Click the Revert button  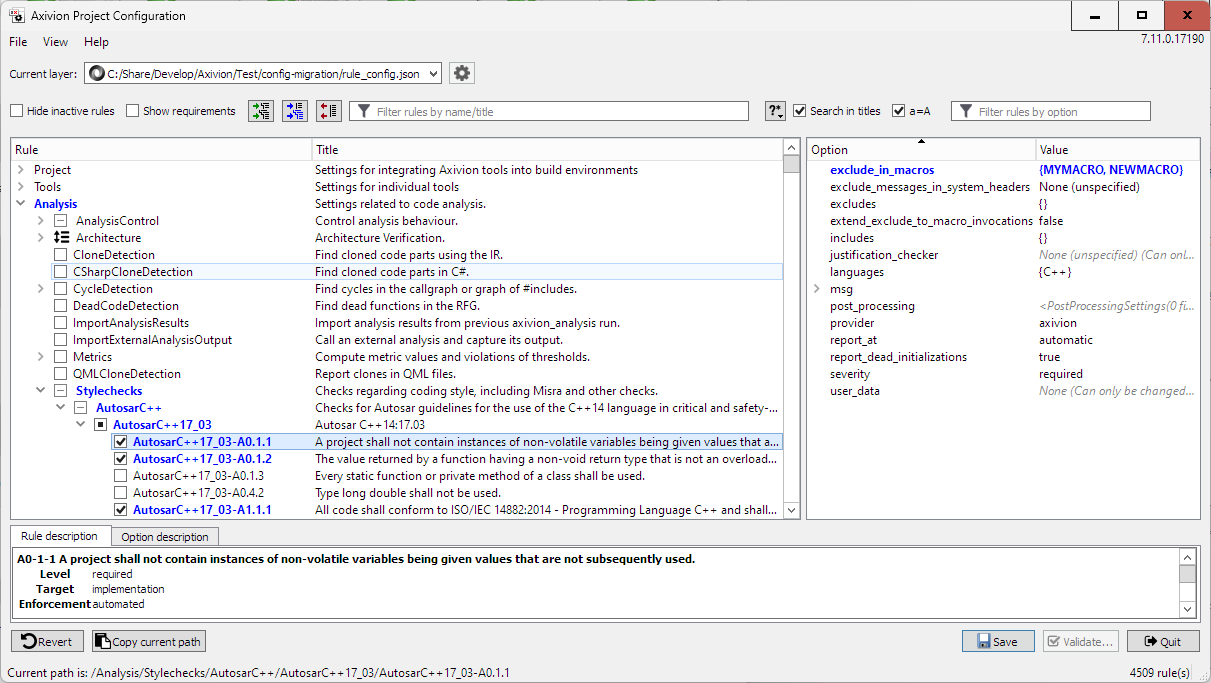(x=47, y=642)
